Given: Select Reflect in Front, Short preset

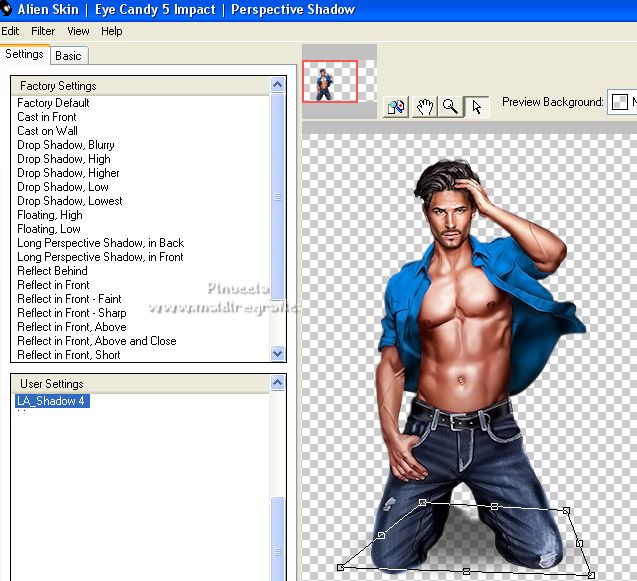Looking at the screenshot, I should click(x=69, y=355).
